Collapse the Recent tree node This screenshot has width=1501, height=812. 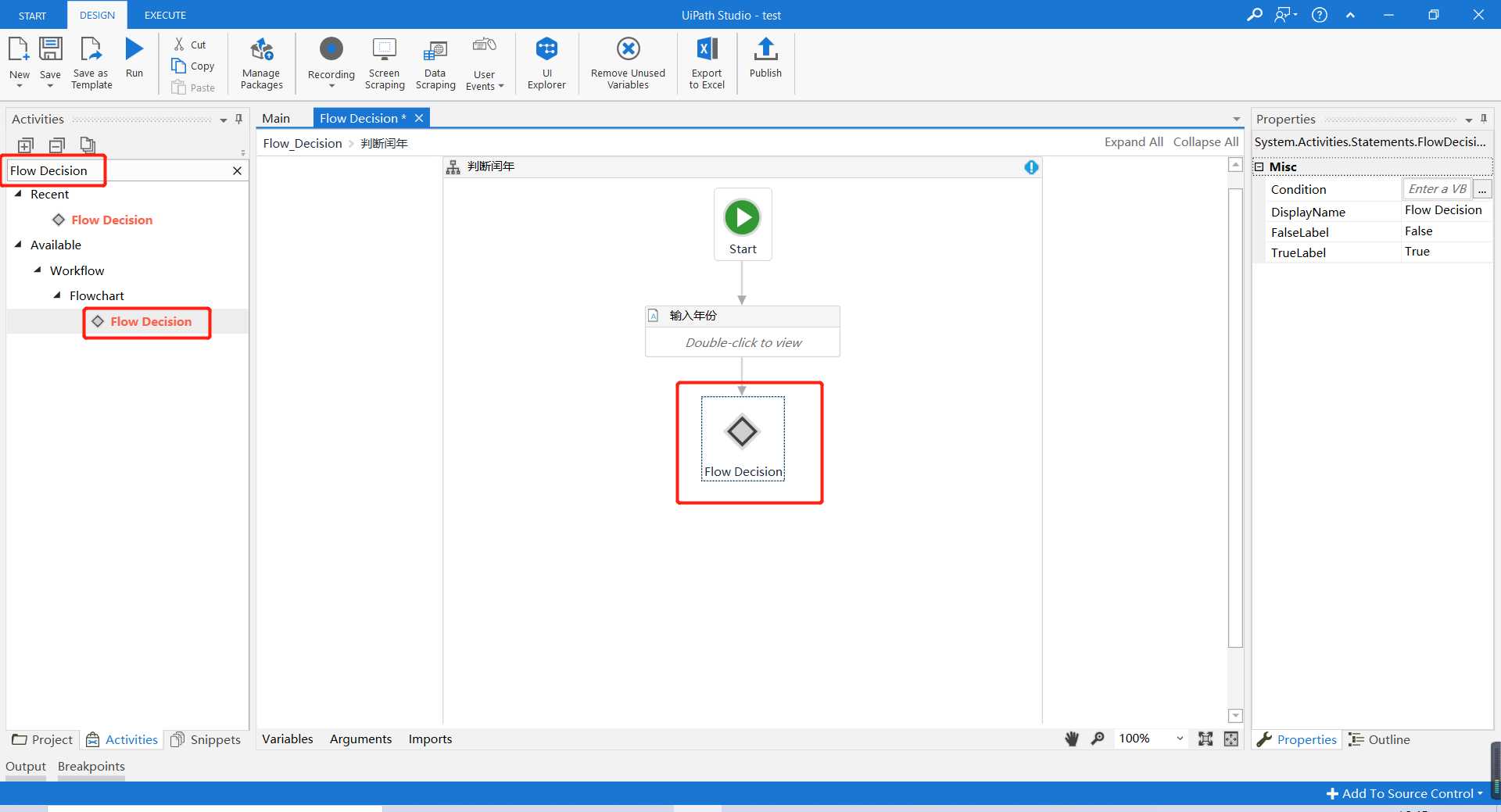tap(19, 194)
